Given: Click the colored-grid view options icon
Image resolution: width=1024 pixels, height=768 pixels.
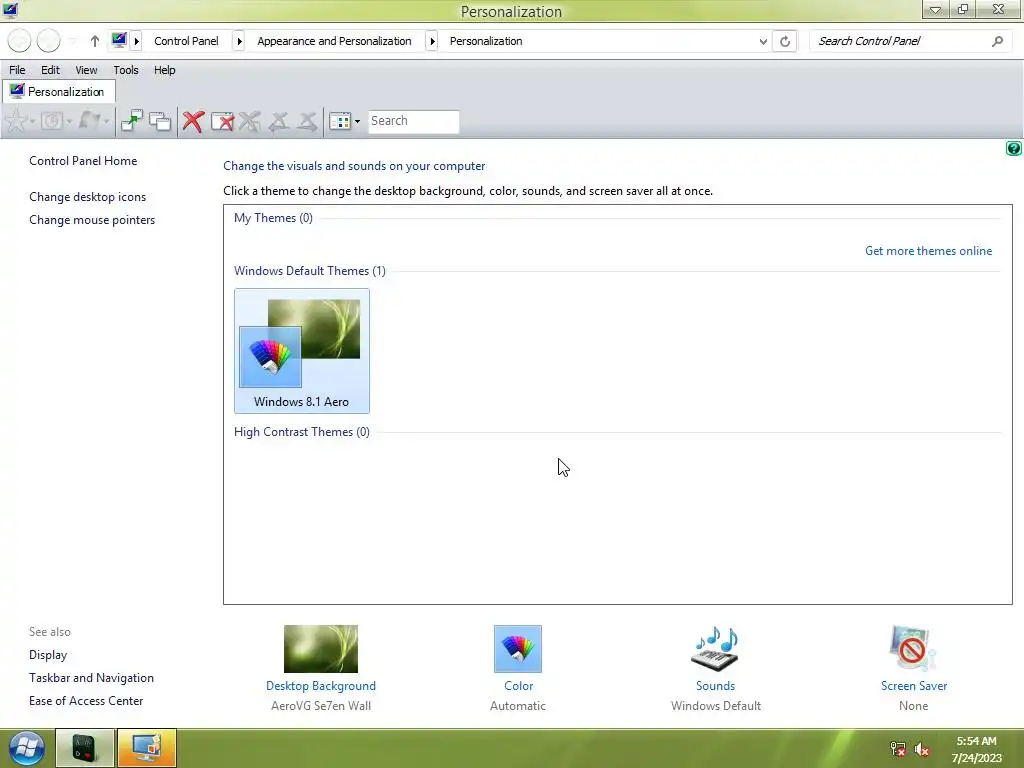Looking at the screenshot, I should [x=340, y=121].
